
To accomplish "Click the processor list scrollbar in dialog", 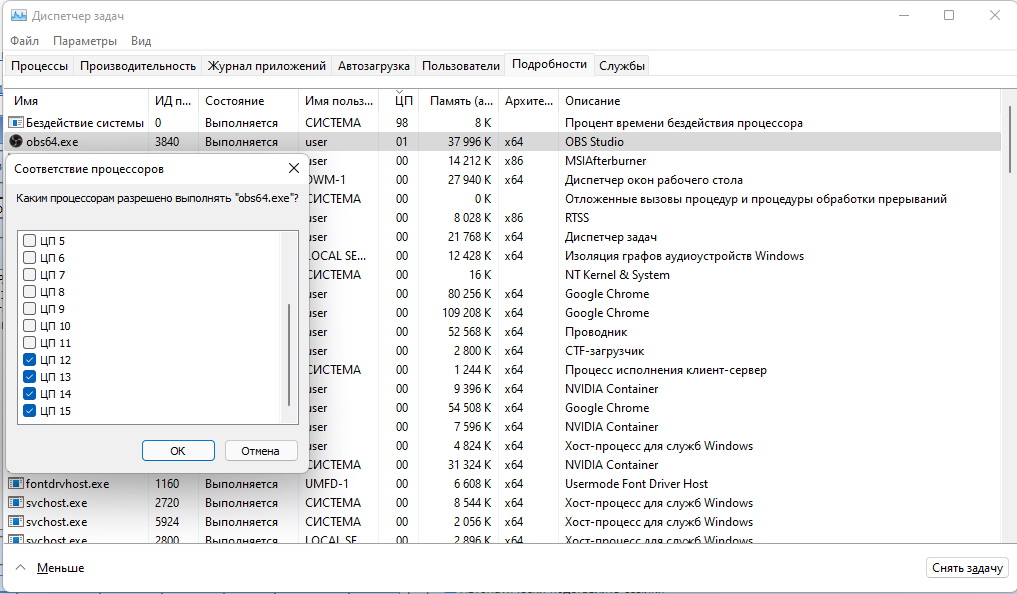I will pyautogui.click(x=291, y=355).
